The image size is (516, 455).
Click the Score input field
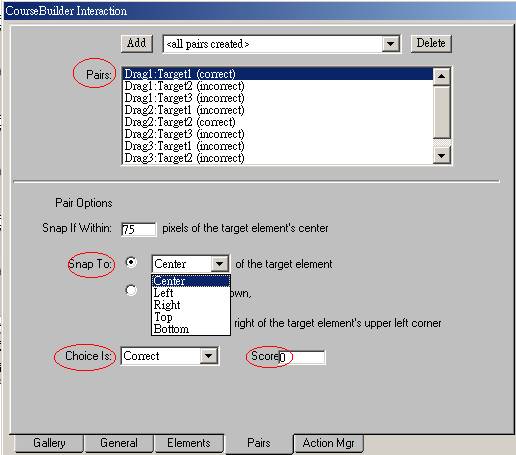pos(302,357)
